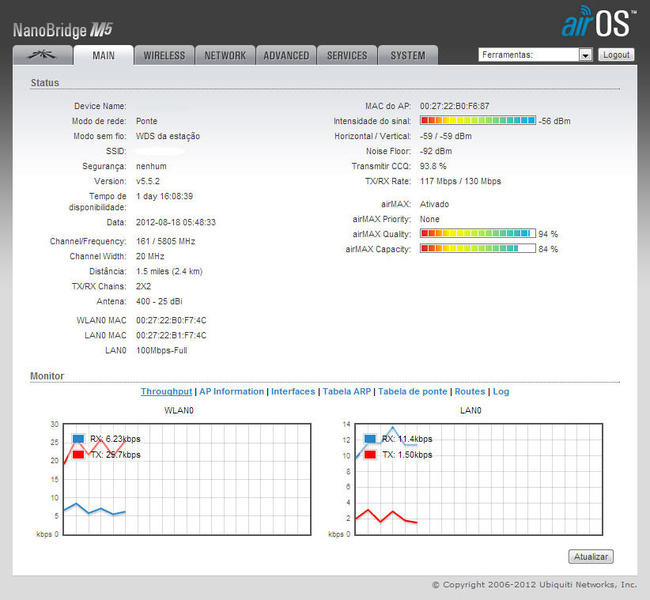Viewport: 650px width, 600px height.
Task: Click the Antena value 400 - 25 dBi
Action: point(159,301)
